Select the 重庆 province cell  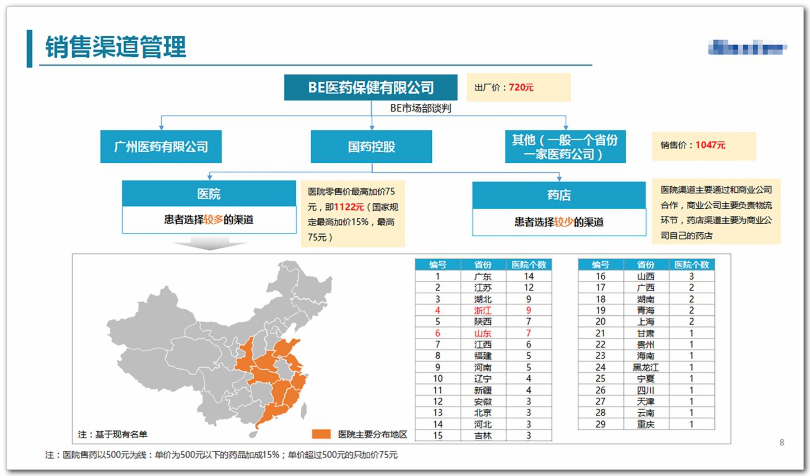pyautogui.click(x=646, y=424)
